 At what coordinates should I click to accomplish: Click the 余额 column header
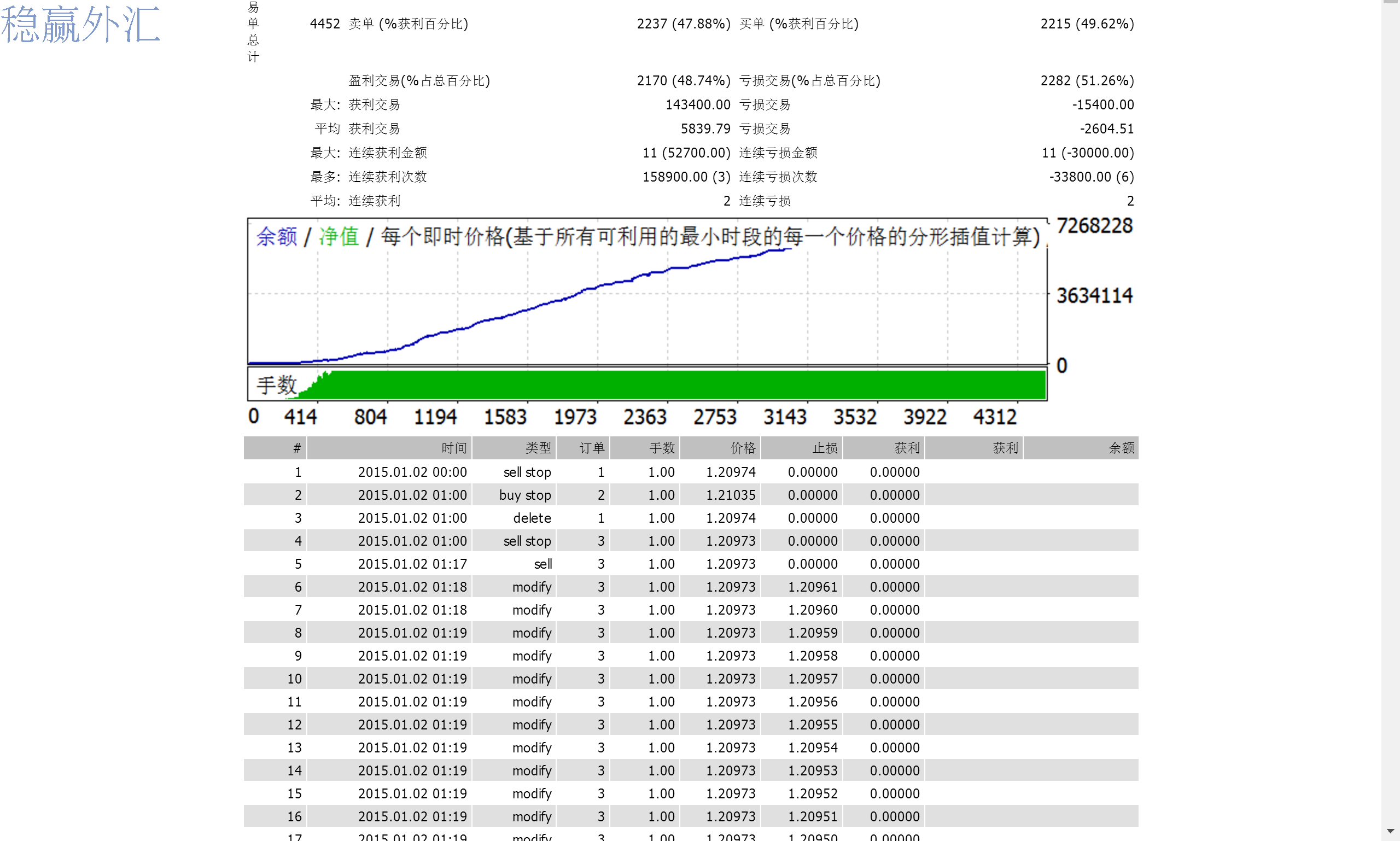click(x=1081, y=448)
